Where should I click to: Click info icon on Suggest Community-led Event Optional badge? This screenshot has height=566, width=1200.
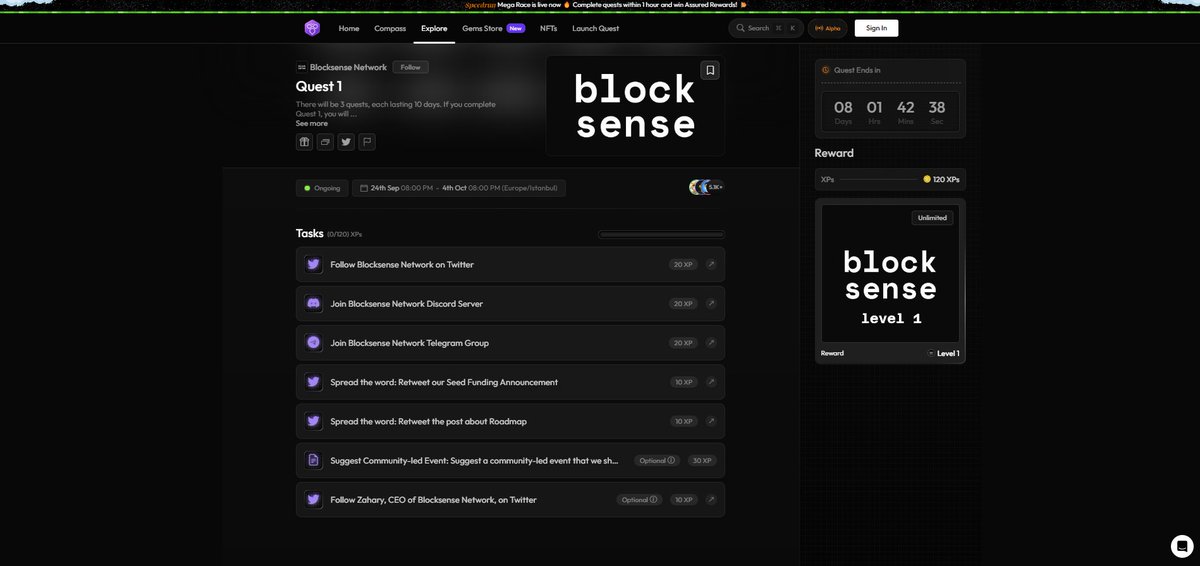[671, 461]
